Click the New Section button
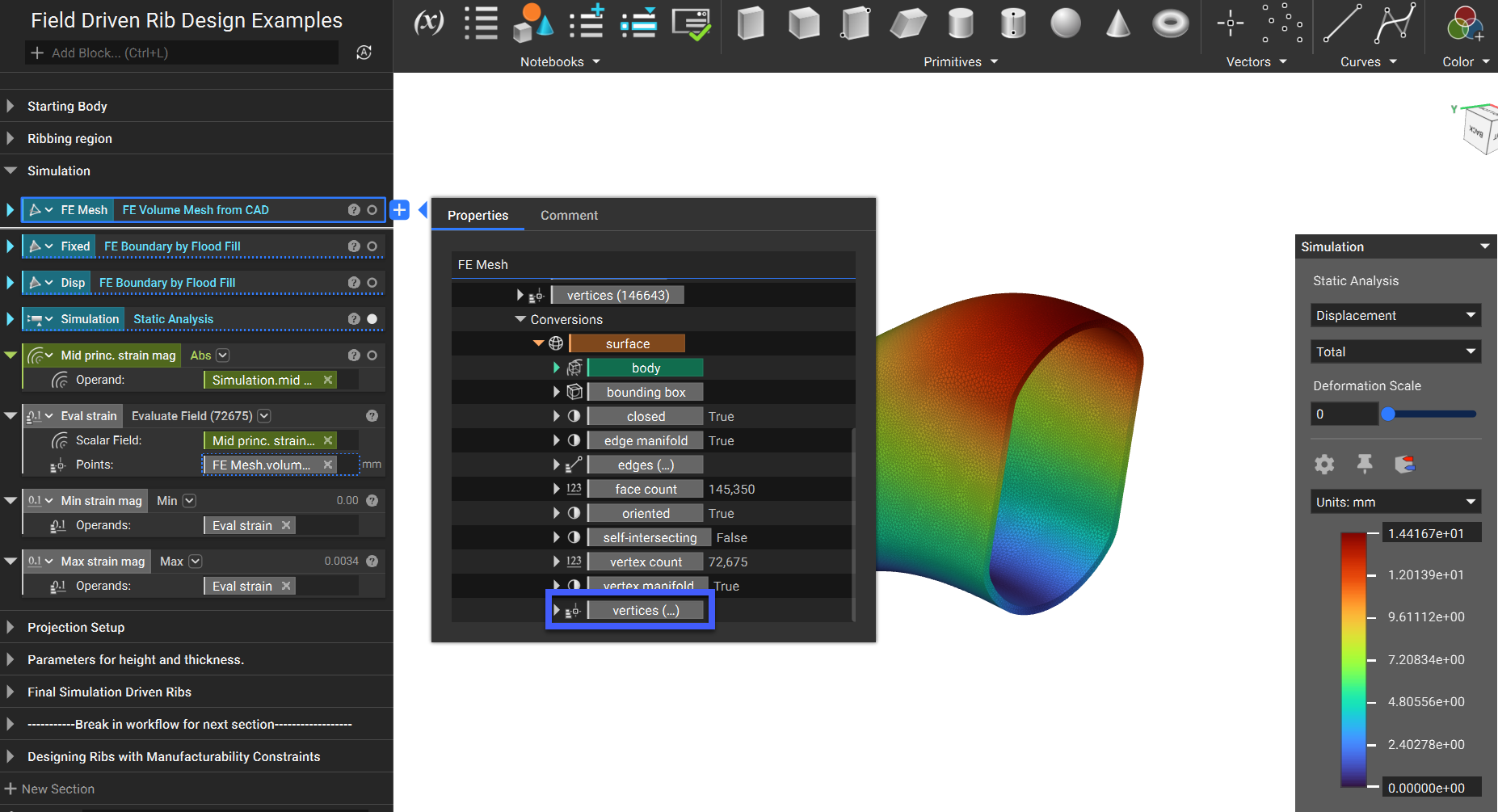1498x812 pixels. pyautogui.click(x=49, y=789)
